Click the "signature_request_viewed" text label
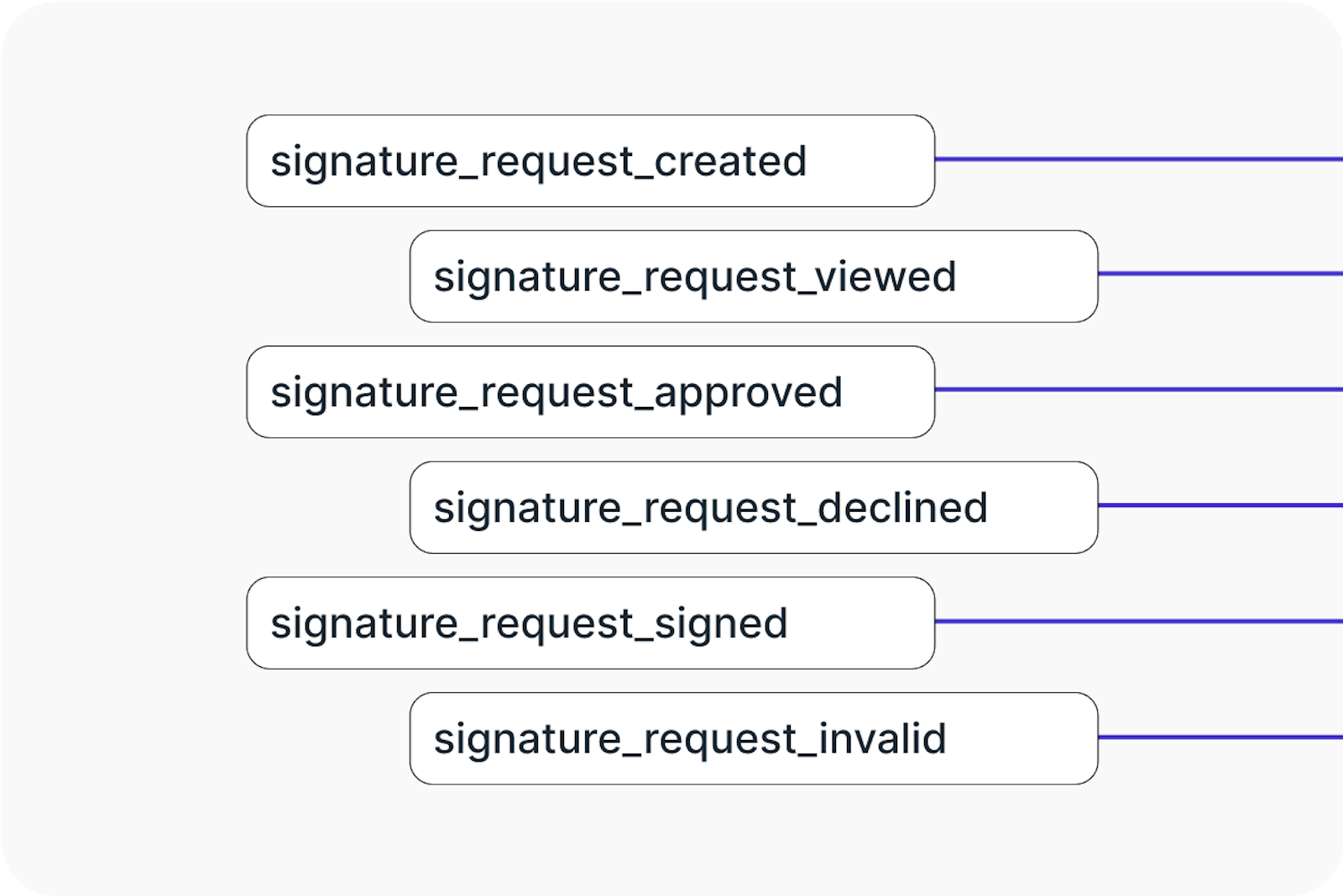 pos(694,277)
